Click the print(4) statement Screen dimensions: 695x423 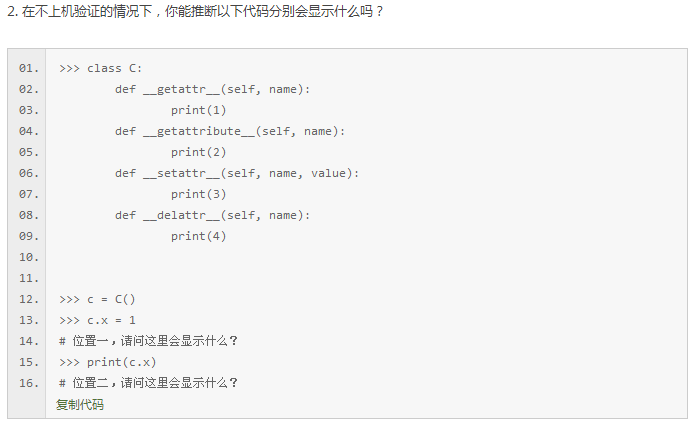199,236
